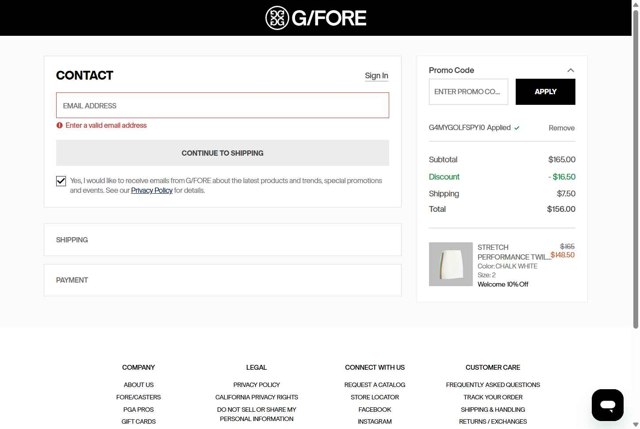640x429 pixels.
Task: Open About Us footer link
Action: [138, 385]
